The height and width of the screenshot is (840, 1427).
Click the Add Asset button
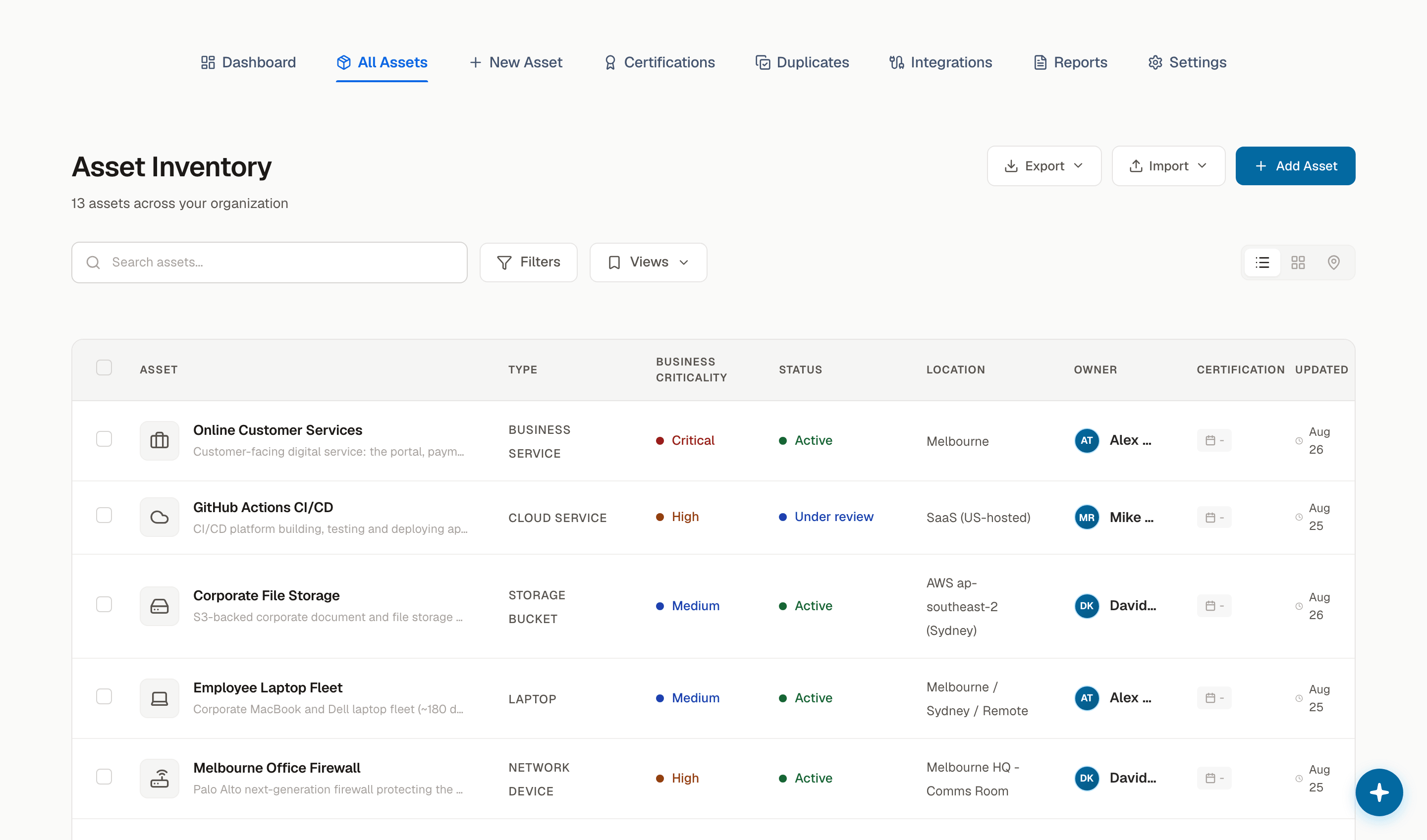(x=1296, y=166)
